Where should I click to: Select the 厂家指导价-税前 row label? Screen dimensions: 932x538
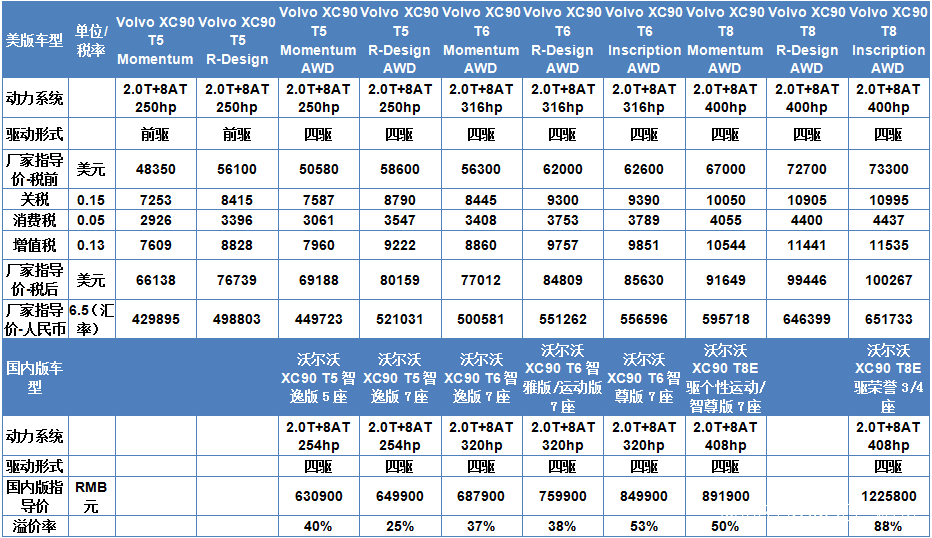(34, 169)
